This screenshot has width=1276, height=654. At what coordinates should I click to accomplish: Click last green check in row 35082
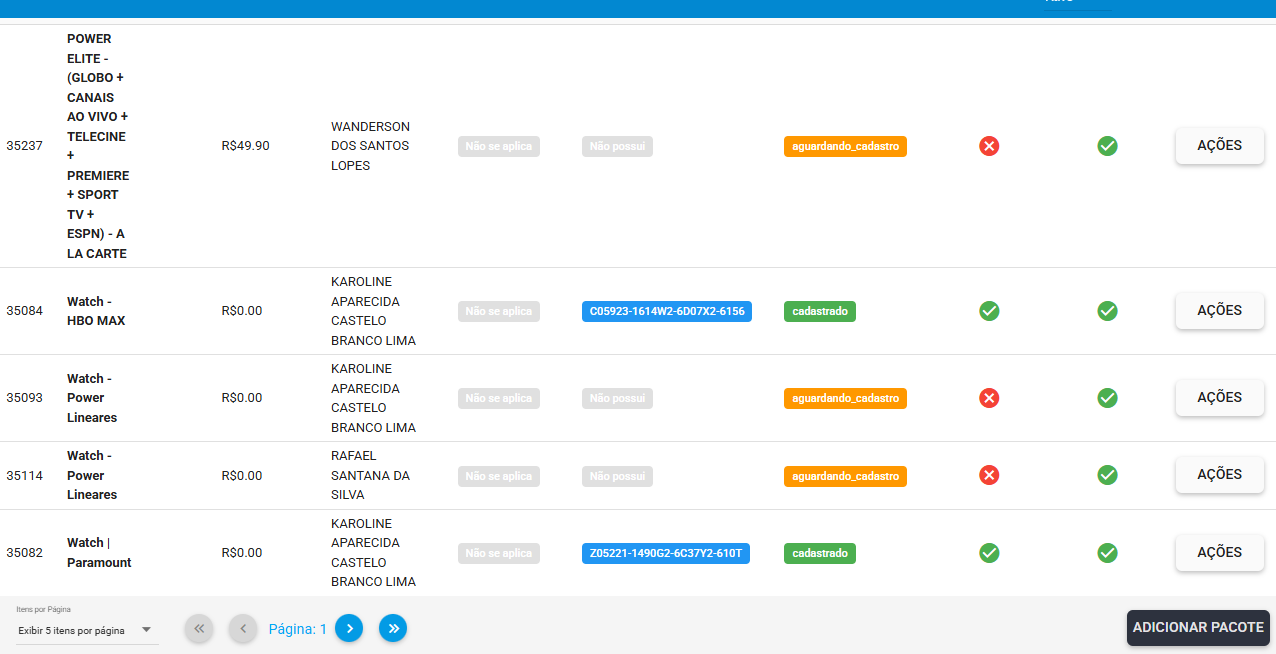click(x=1107, y=553)
